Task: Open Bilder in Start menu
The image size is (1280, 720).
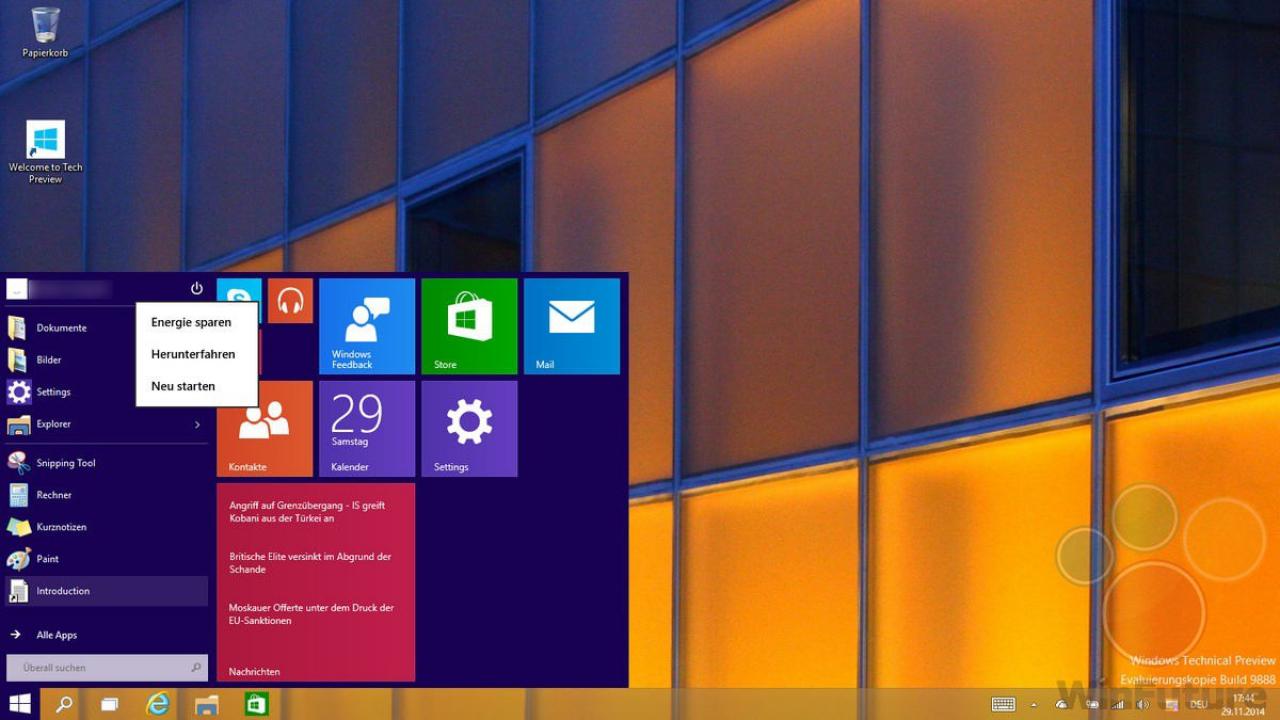Action: click(x=70, y=360)
